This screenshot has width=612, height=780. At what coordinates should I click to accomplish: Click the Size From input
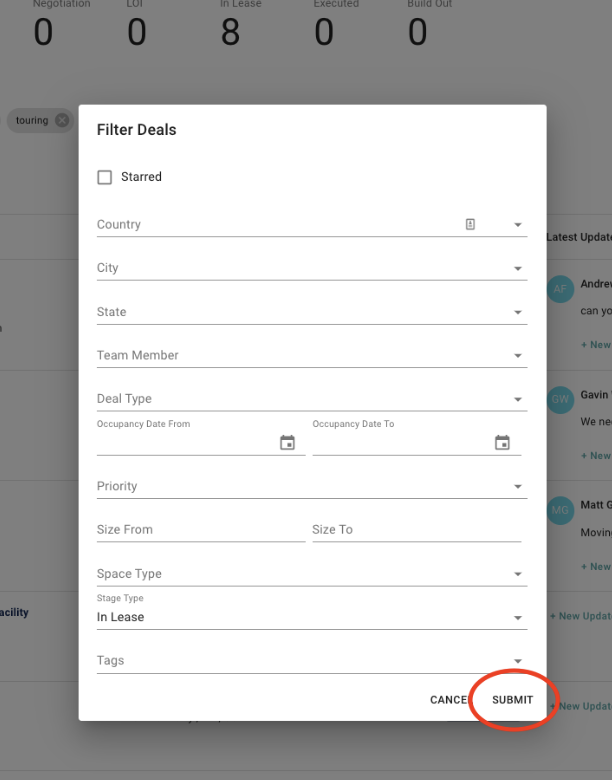tap(201, 530)
